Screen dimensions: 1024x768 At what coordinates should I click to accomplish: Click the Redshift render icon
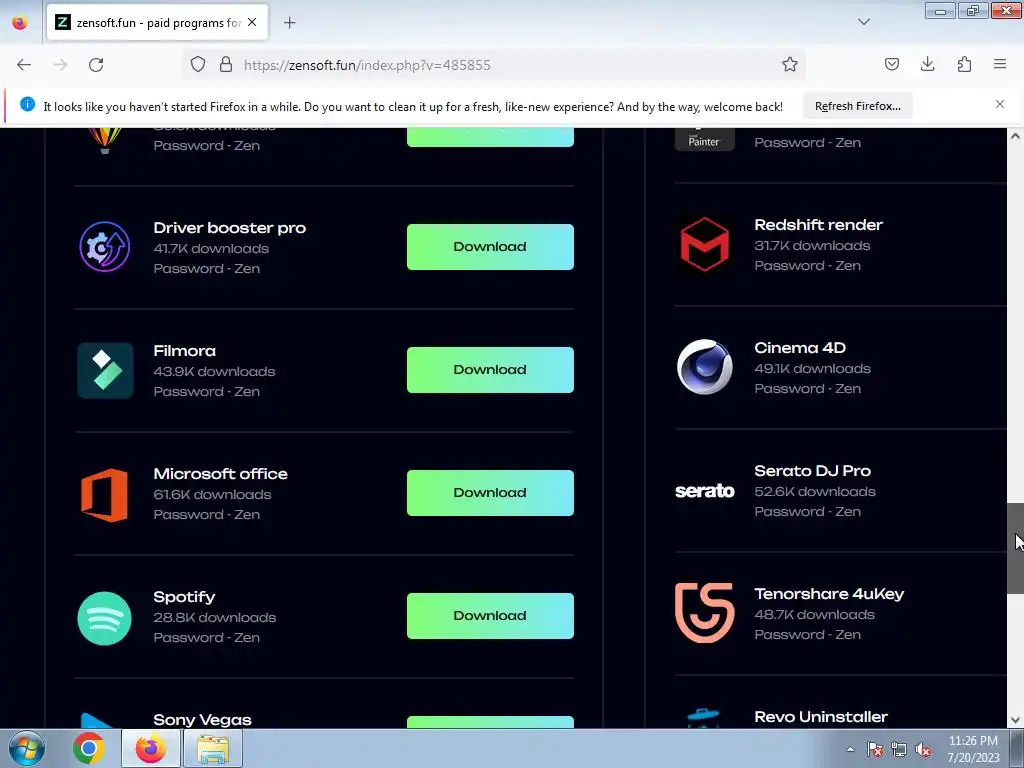(x=704, y=244)
